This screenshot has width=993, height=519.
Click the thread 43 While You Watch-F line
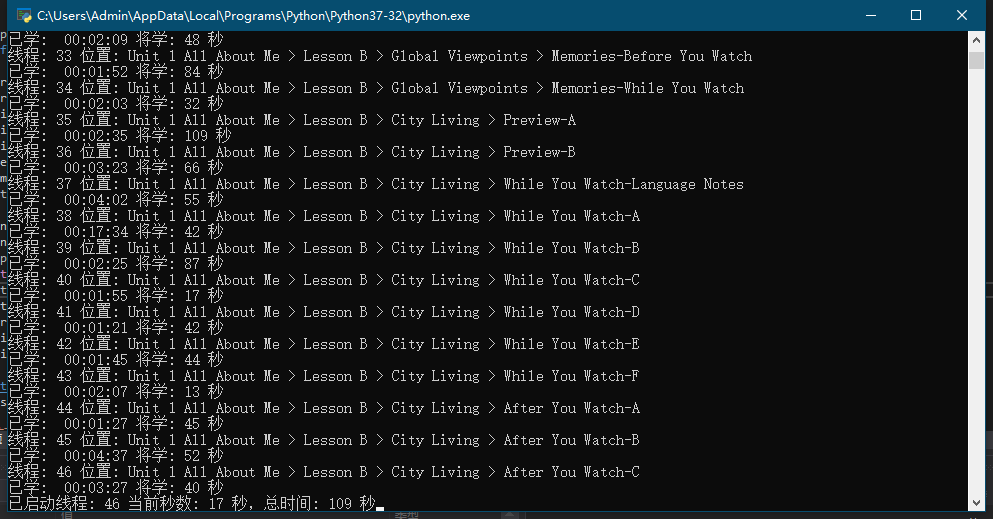point(324,377)
